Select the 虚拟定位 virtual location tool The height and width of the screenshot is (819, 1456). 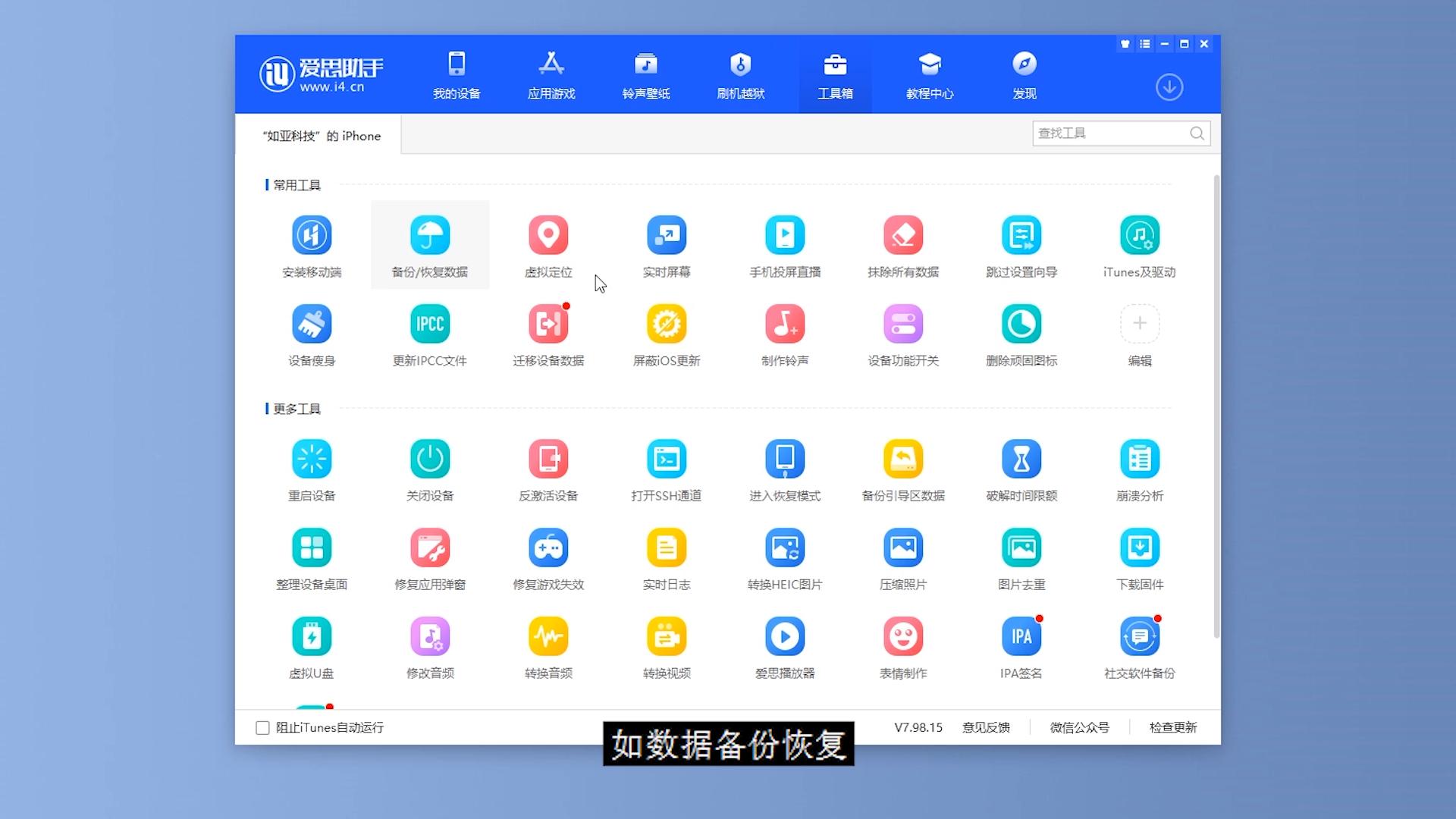tap(548, 244)
